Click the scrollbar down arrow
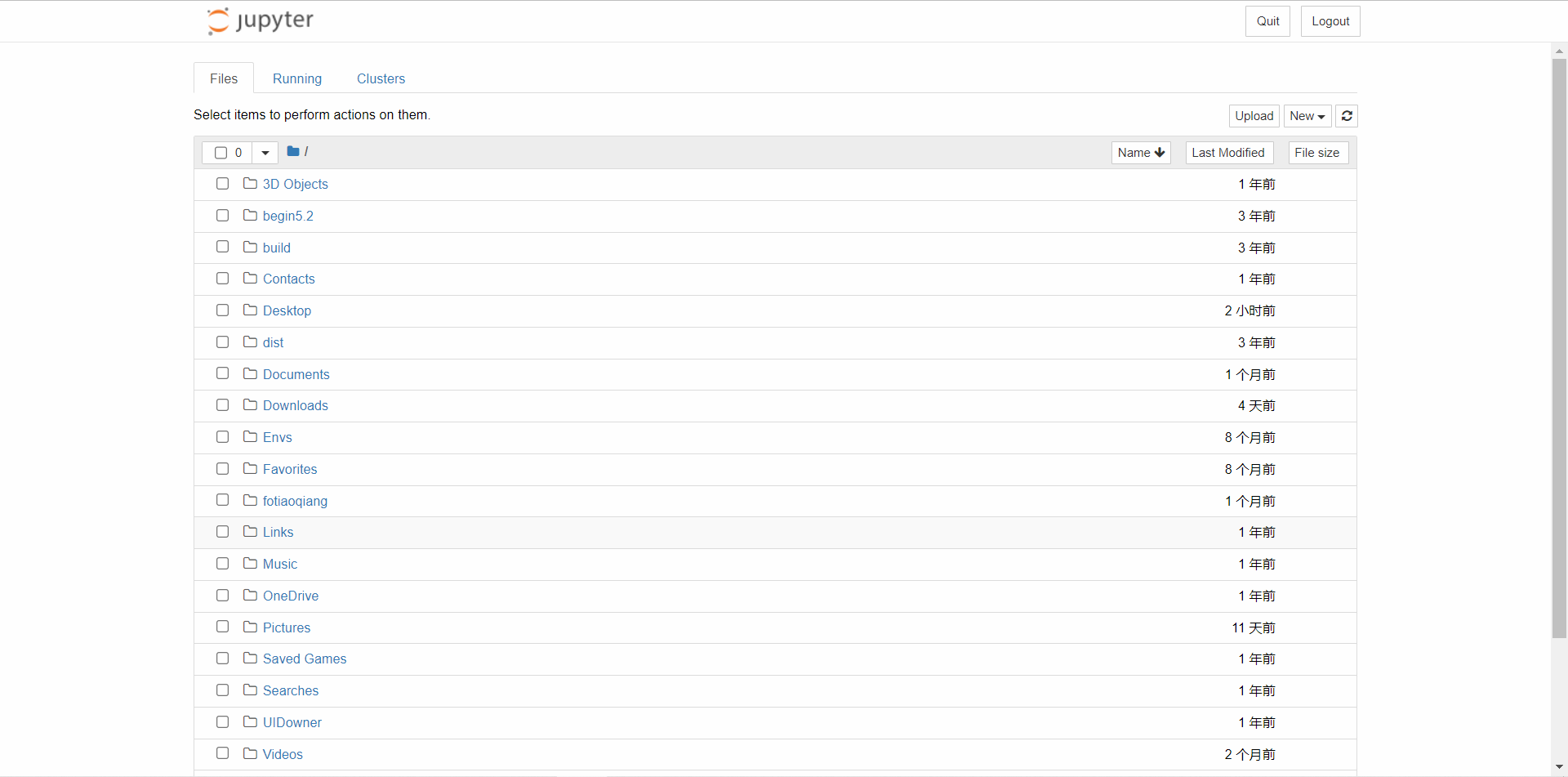Image resolution: width=1568 pixels, height=777 pixels. tap(1559, 767)
